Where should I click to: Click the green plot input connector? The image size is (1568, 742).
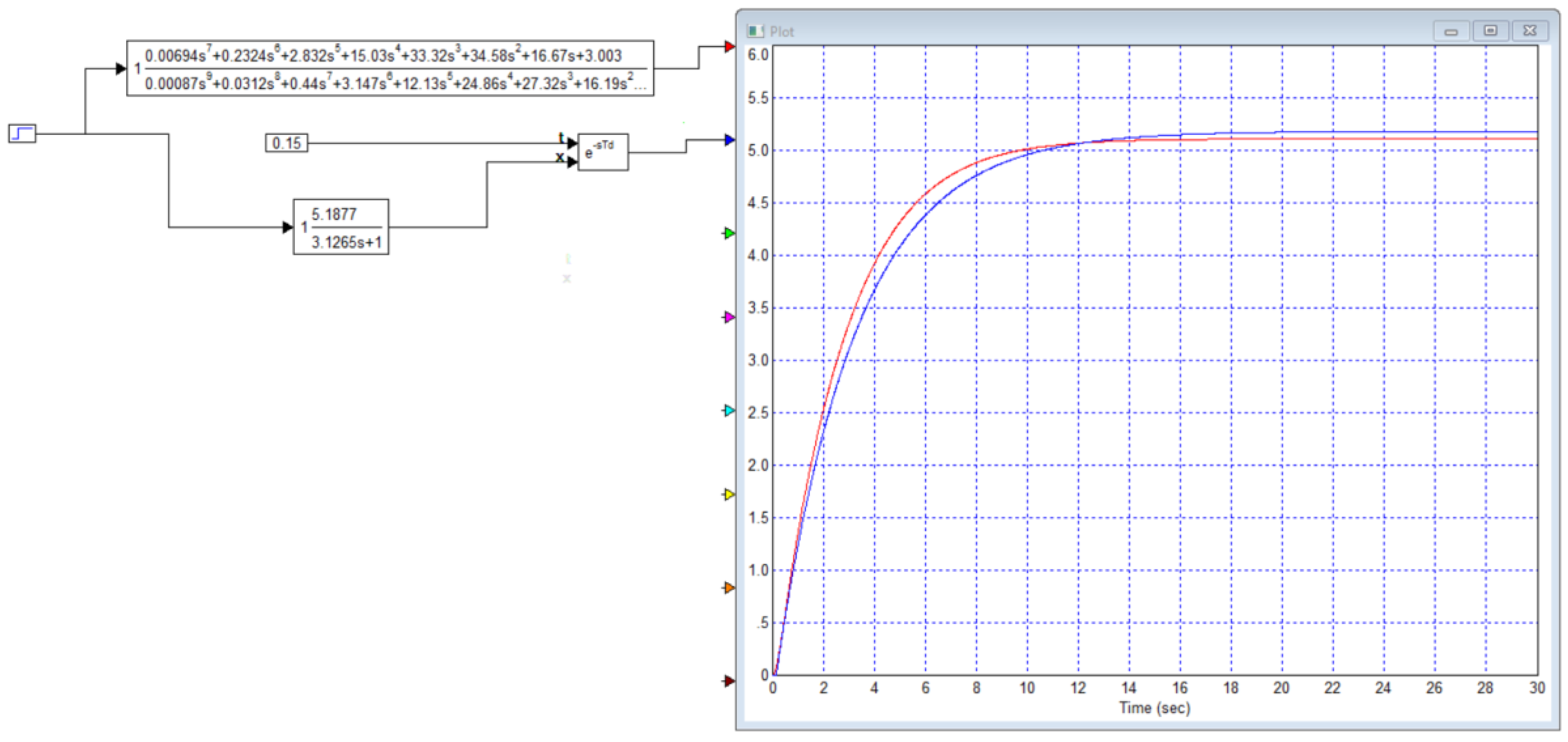click(x=729, y=233)
